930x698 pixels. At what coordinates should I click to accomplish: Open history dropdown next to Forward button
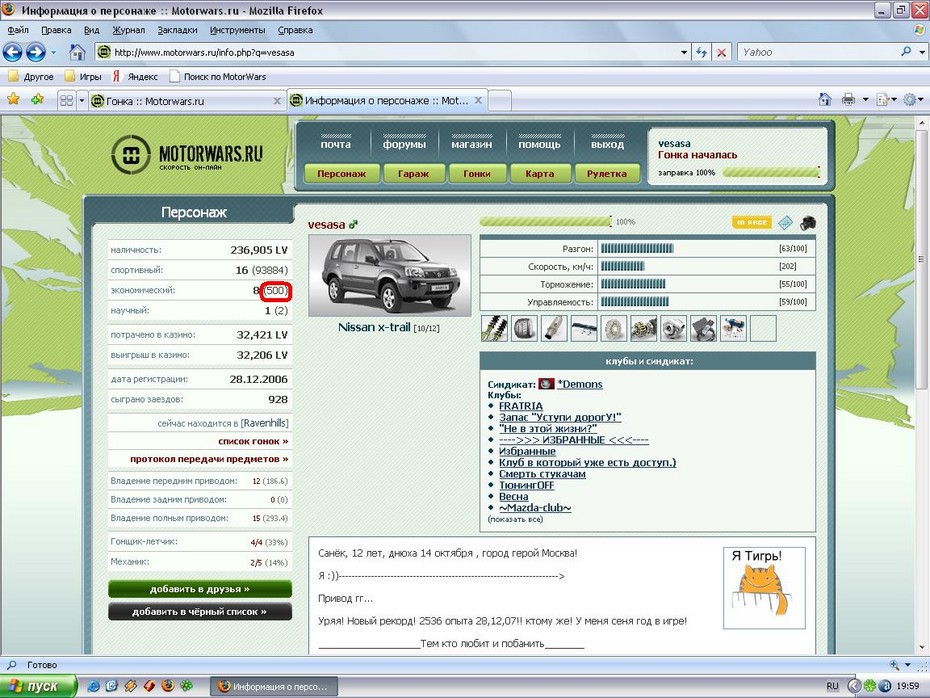click(53, 52)
